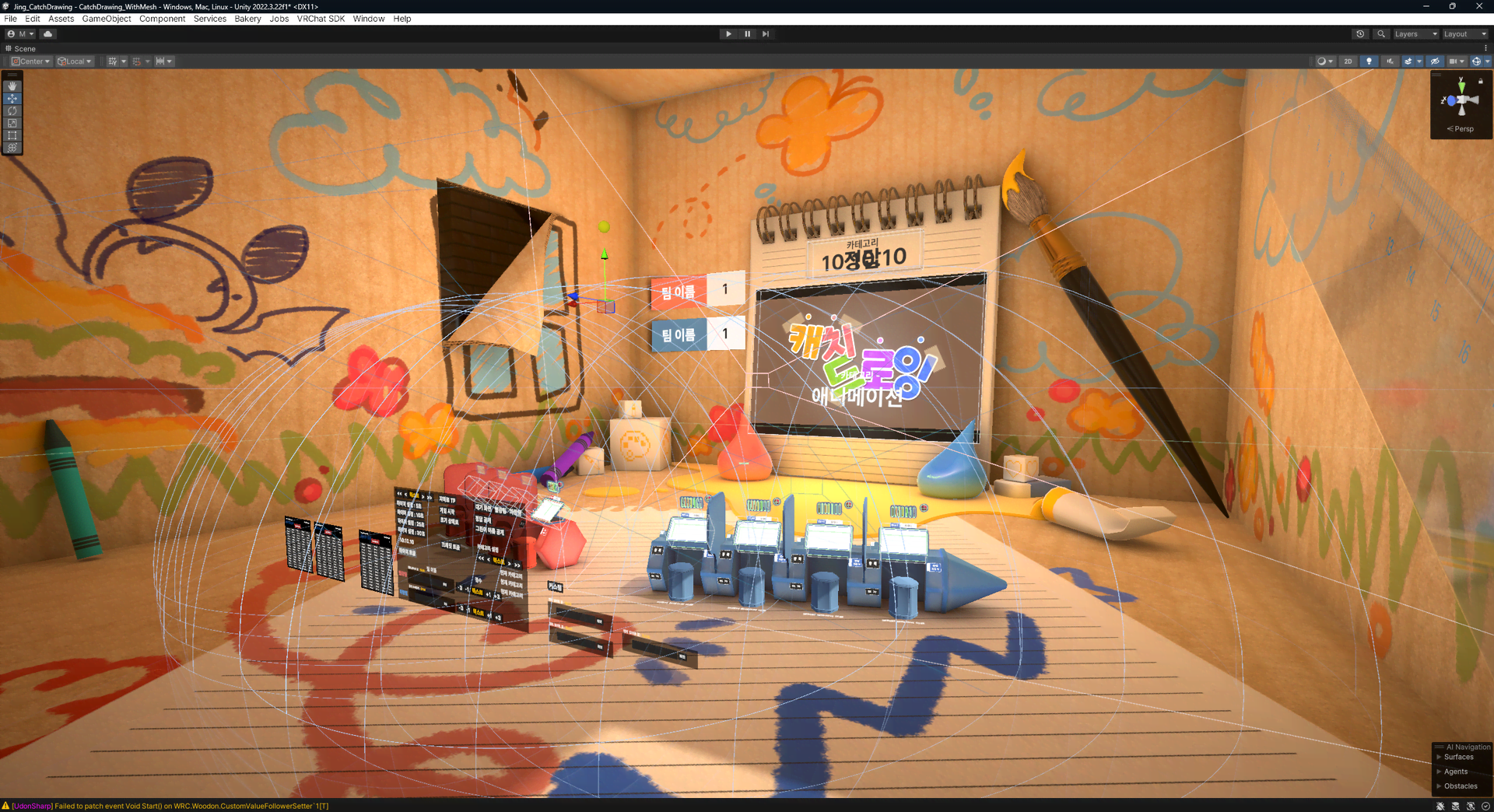Open the Window menu
Image resolution: width=1494 pixels, height=812 pixels.
click(x=369, y=19)
